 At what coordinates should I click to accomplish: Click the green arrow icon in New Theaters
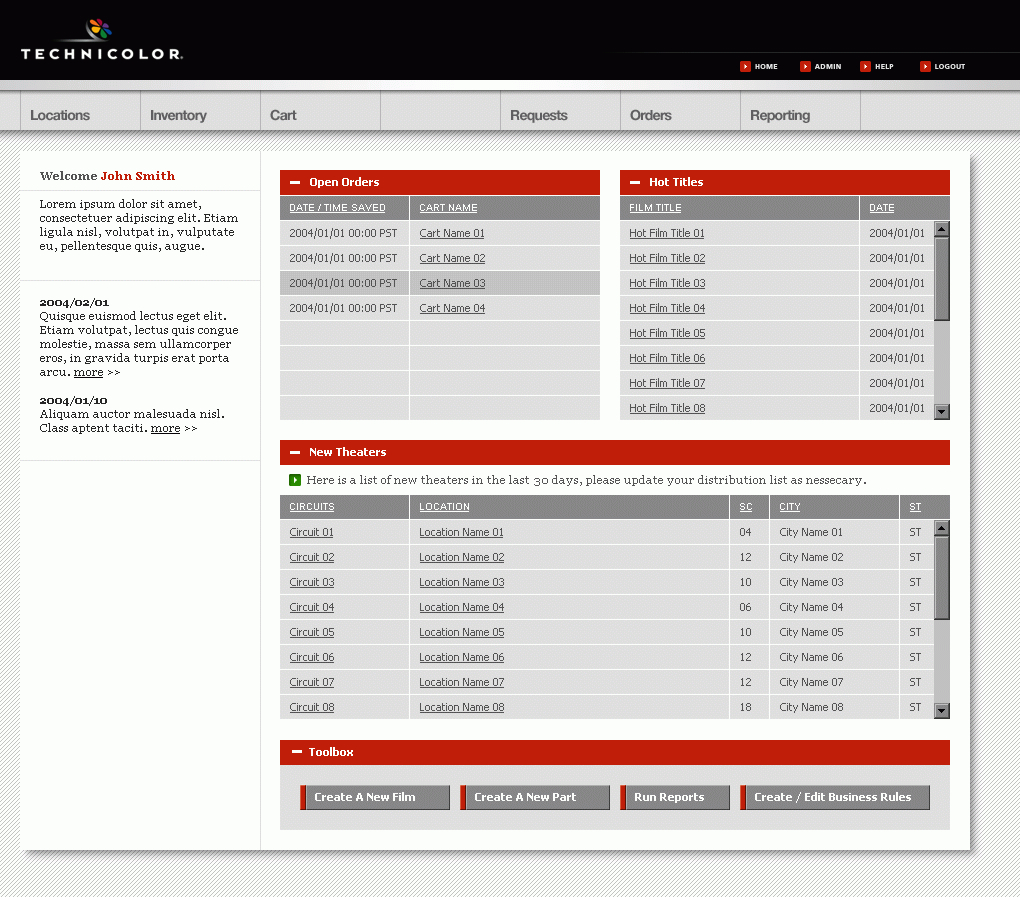click(x=295, y=480)
